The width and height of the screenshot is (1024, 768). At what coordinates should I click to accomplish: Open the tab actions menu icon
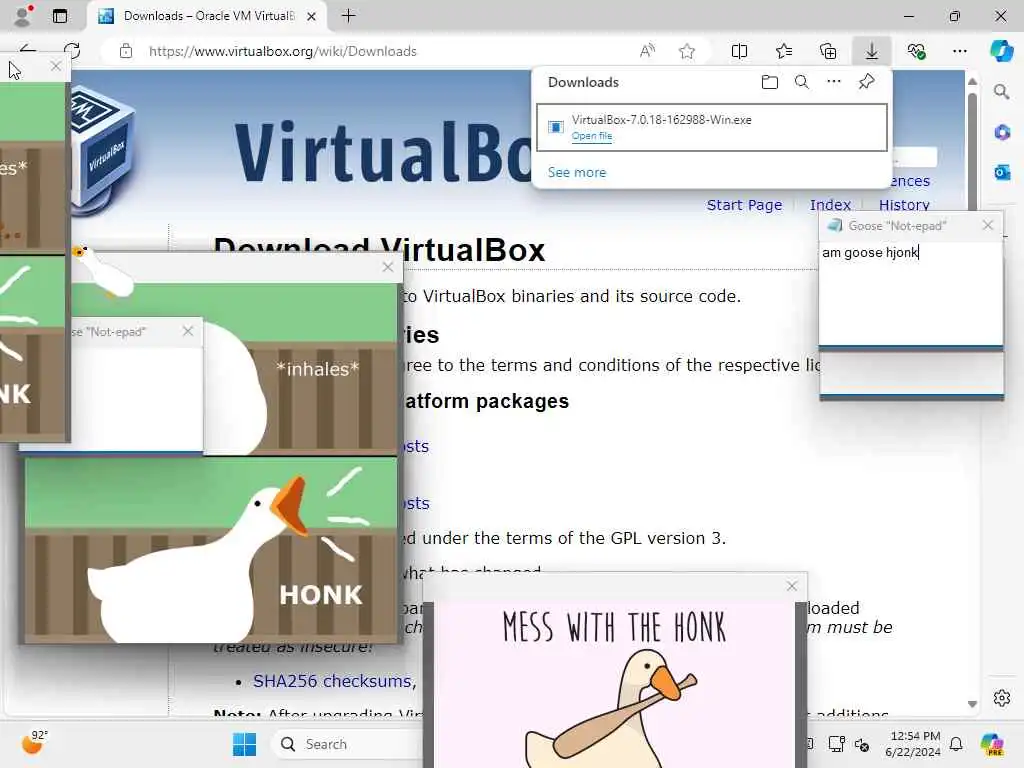(x=60, y=16)
